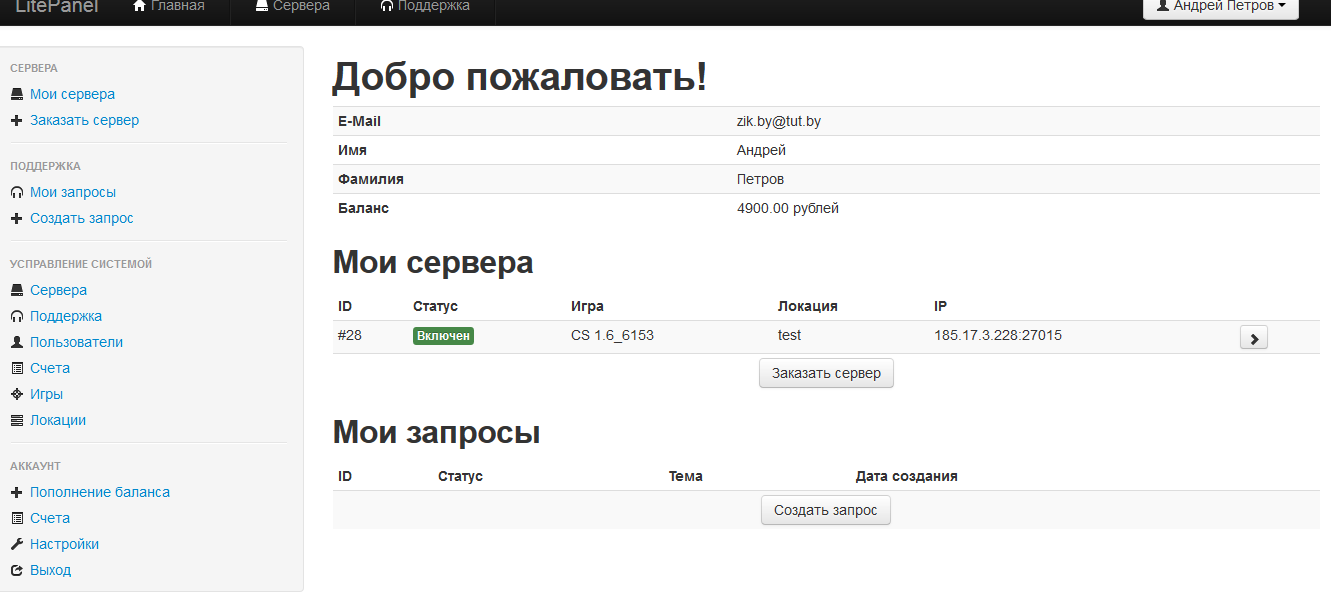The height and width of the screenshot is (596, 1331).
Task: Click the user icon beside Пользователи
Action: pos(17,342)
